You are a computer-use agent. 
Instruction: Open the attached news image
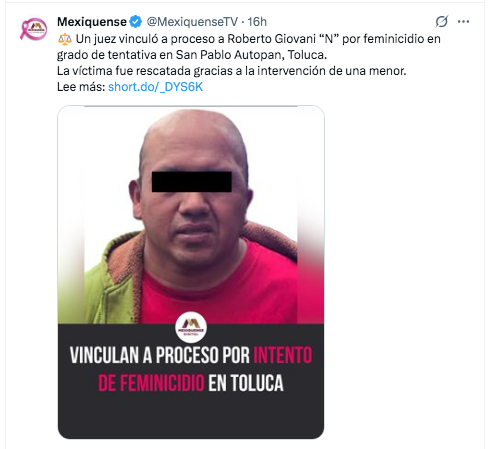click(191, 272)
